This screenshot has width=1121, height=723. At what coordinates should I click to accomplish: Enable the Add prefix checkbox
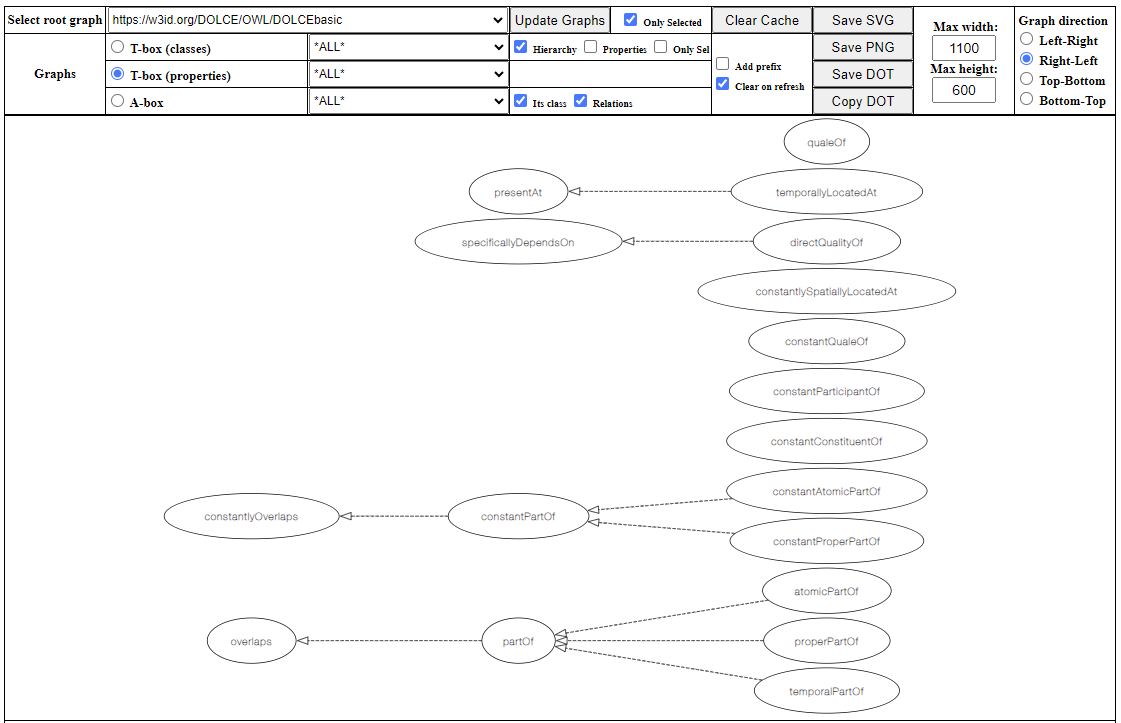(x=722, y=64)
